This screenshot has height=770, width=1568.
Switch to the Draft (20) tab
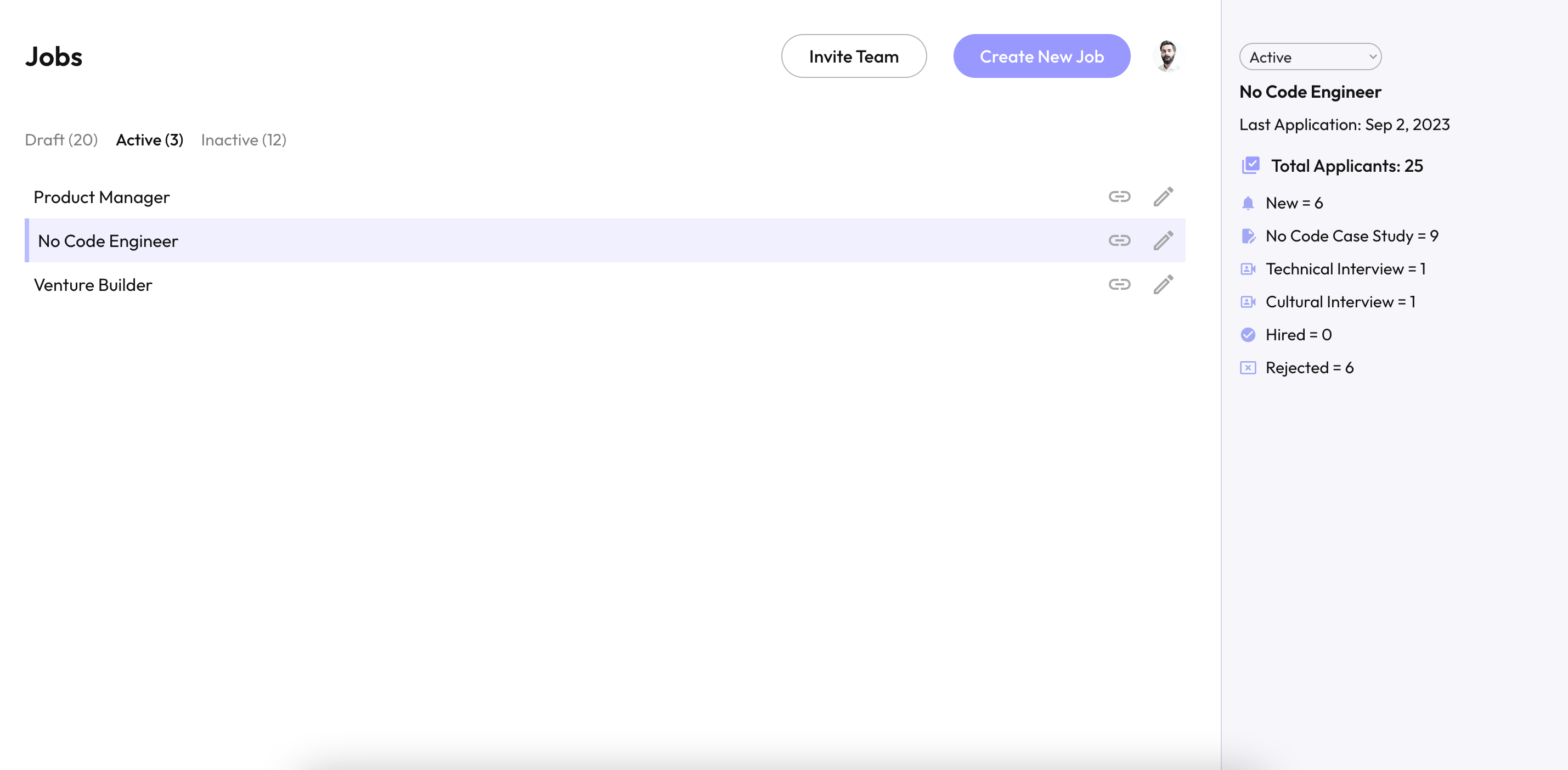(61, 140)
